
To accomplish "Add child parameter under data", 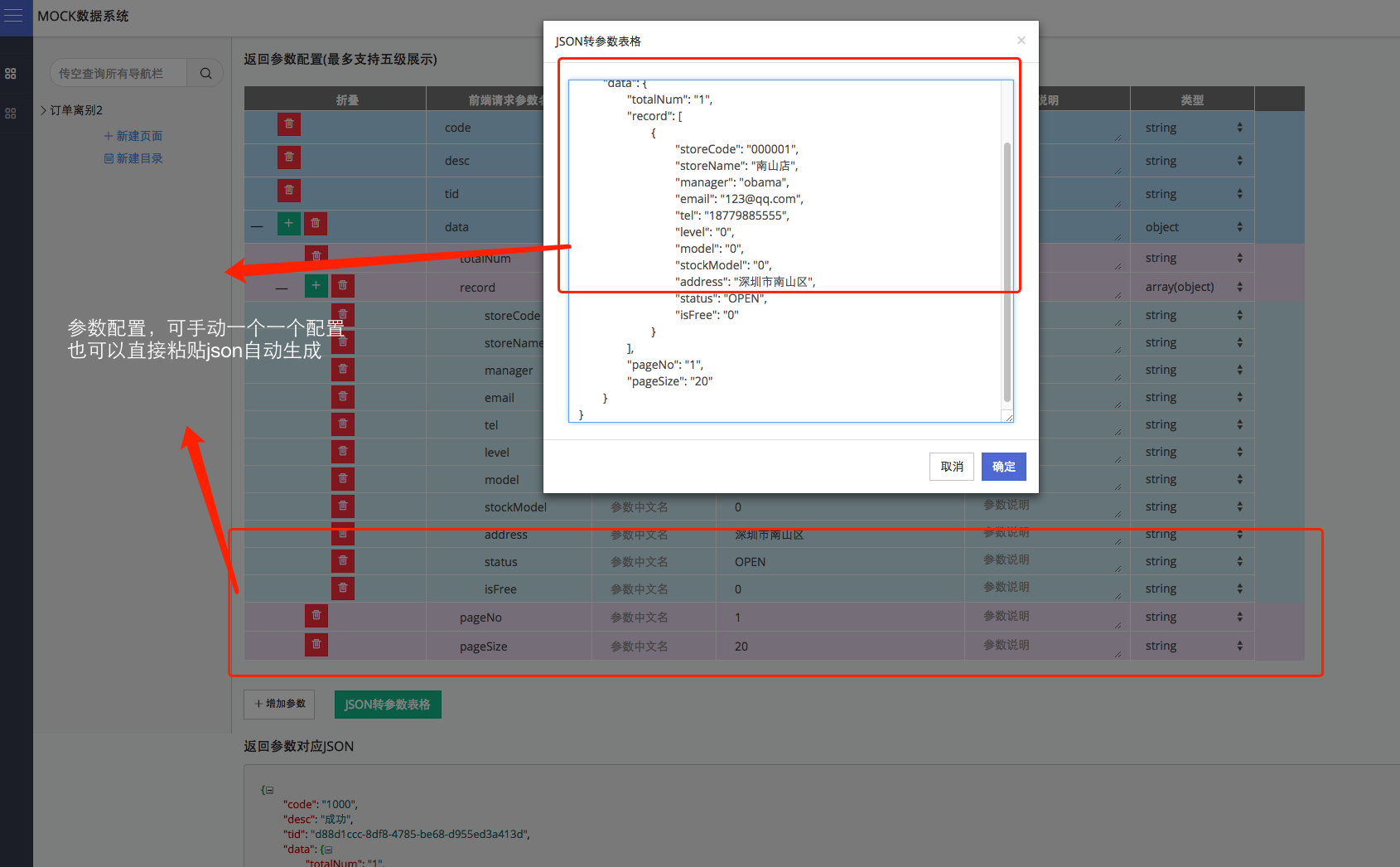I will (288, 223).
